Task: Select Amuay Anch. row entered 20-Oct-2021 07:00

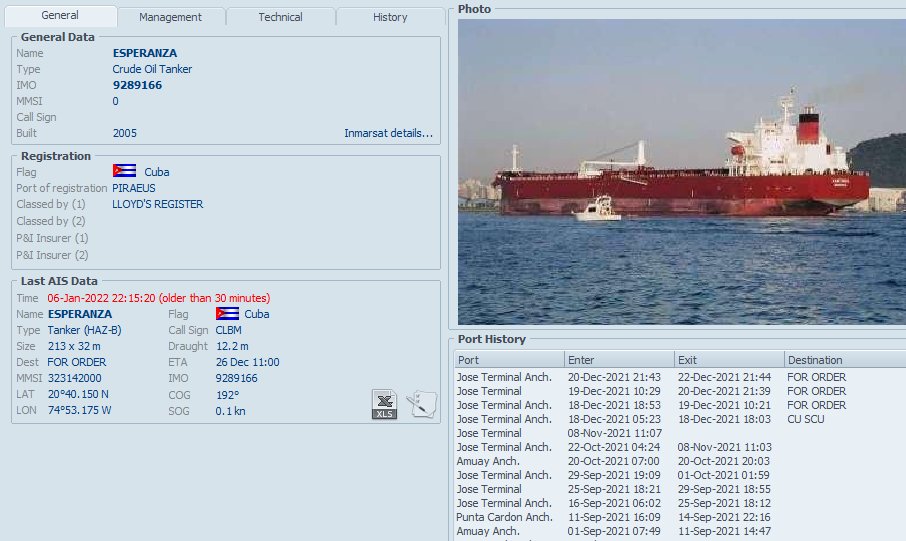Action: [x=680, y=461]
